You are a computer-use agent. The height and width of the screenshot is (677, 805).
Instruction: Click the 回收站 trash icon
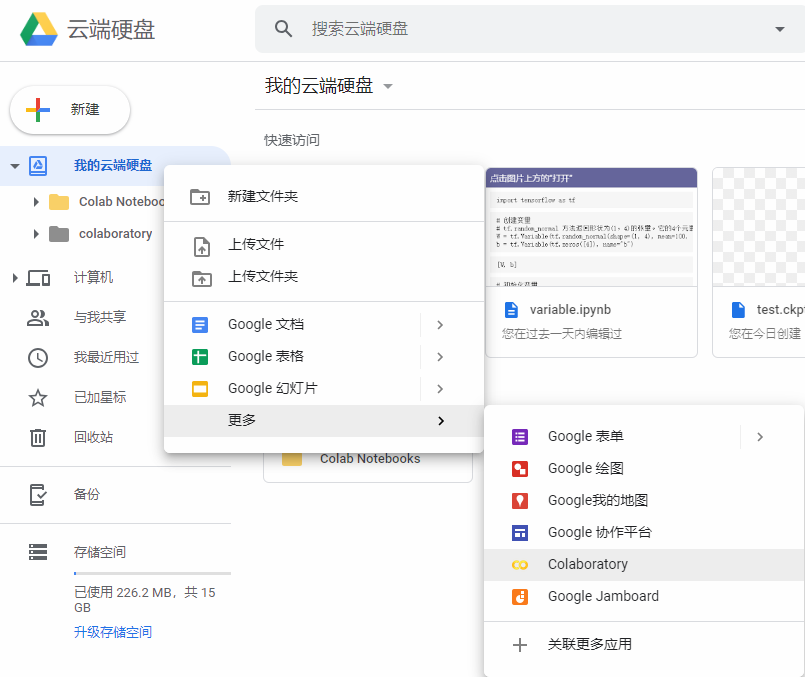point(38,438)
